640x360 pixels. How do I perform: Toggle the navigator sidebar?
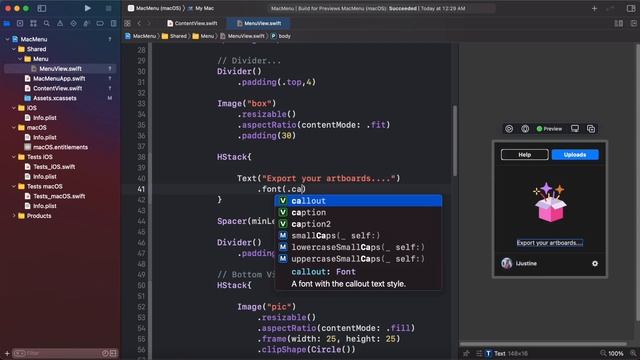coord(42,8)
